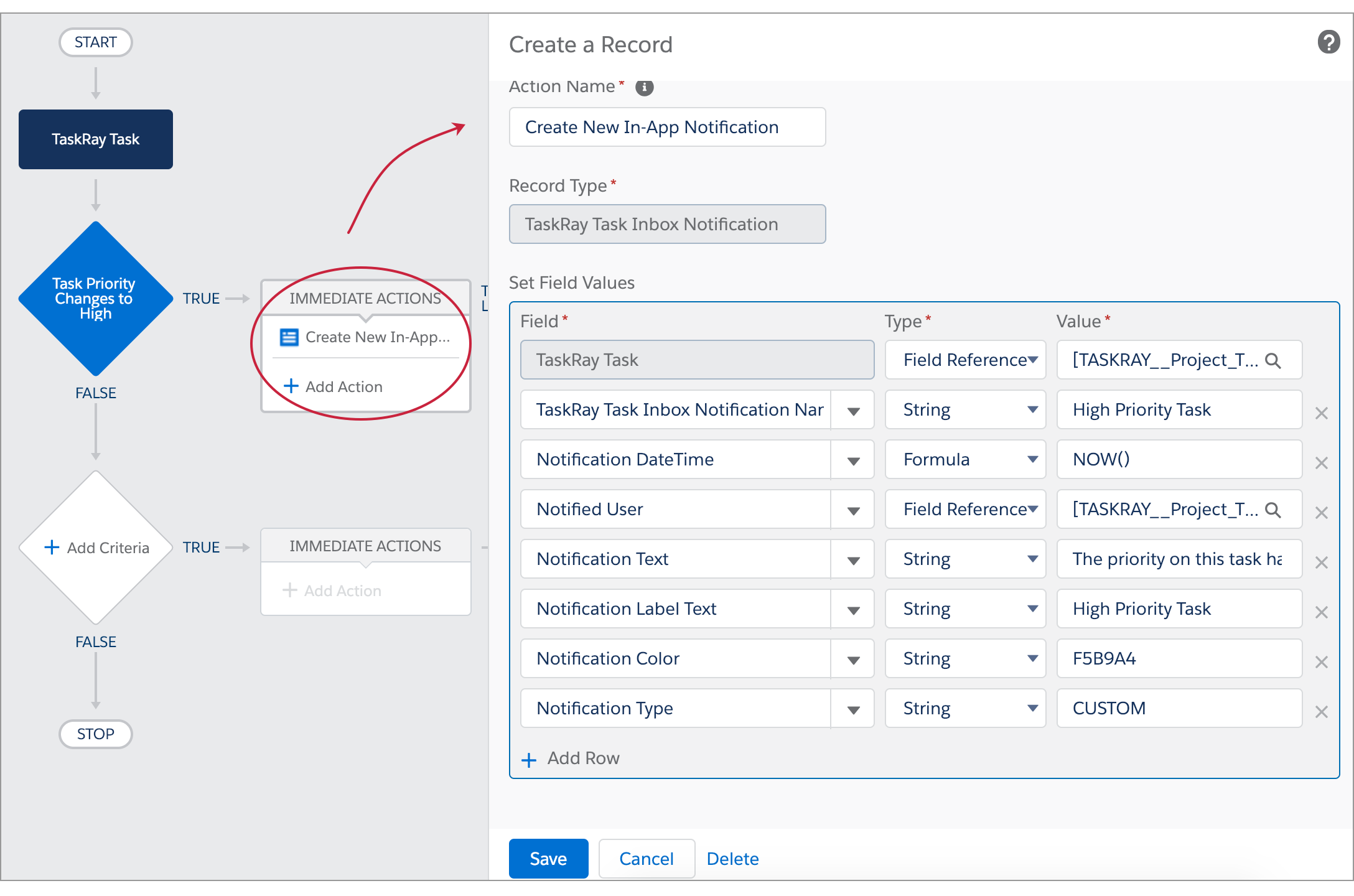Click the second IMMEDIATE ACTIONS header
The width and height of the screenshot is (1354, 896).
(x=365, y=546)
